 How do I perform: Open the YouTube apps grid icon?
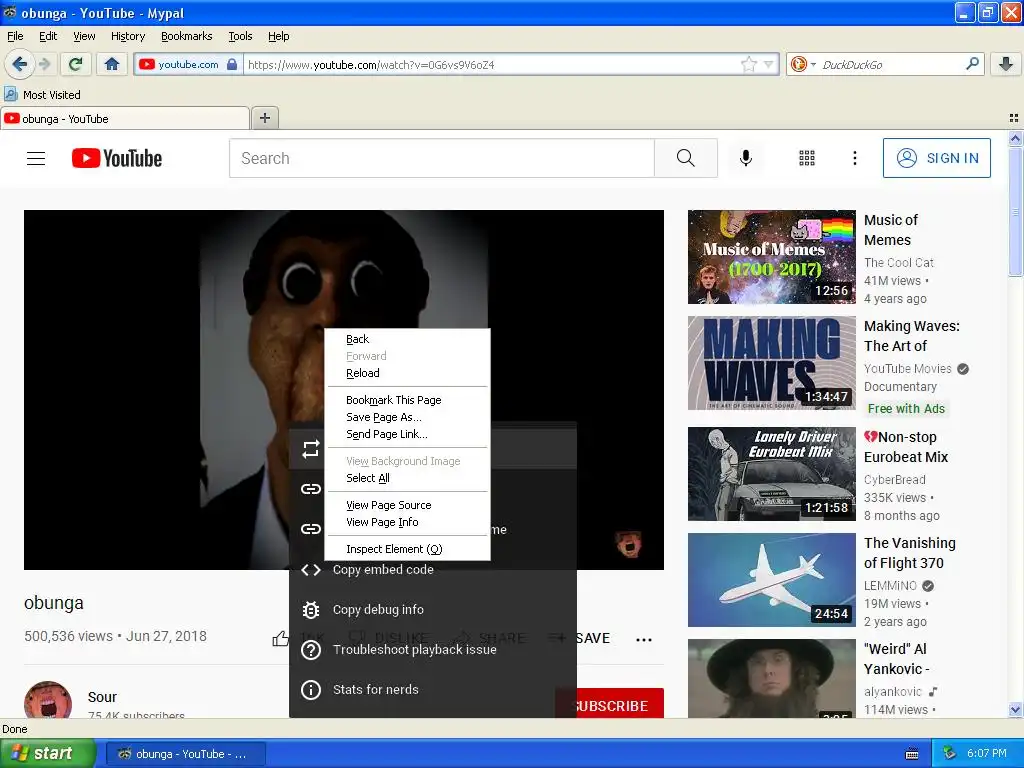coord(807,158)
